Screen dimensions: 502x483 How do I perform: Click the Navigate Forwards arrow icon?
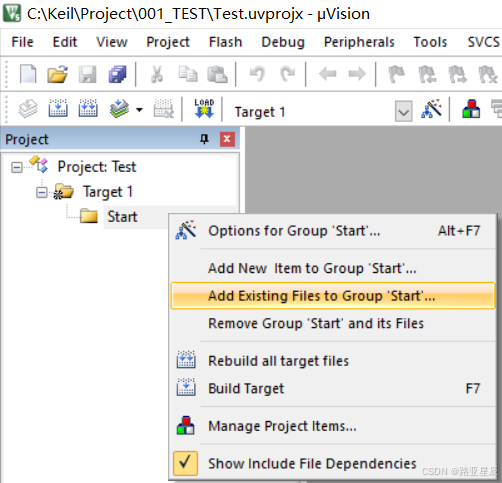click(x=357, y=74)
